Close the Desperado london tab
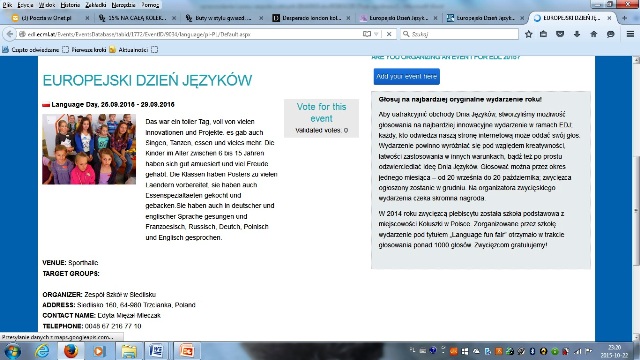 coord(348,18)
